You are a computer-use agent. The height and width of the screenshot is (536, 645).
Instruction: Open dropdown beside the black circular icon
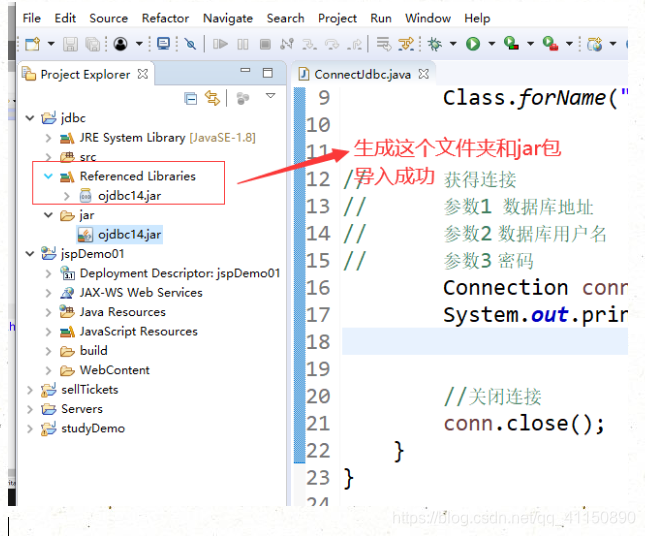pos(139,44)
